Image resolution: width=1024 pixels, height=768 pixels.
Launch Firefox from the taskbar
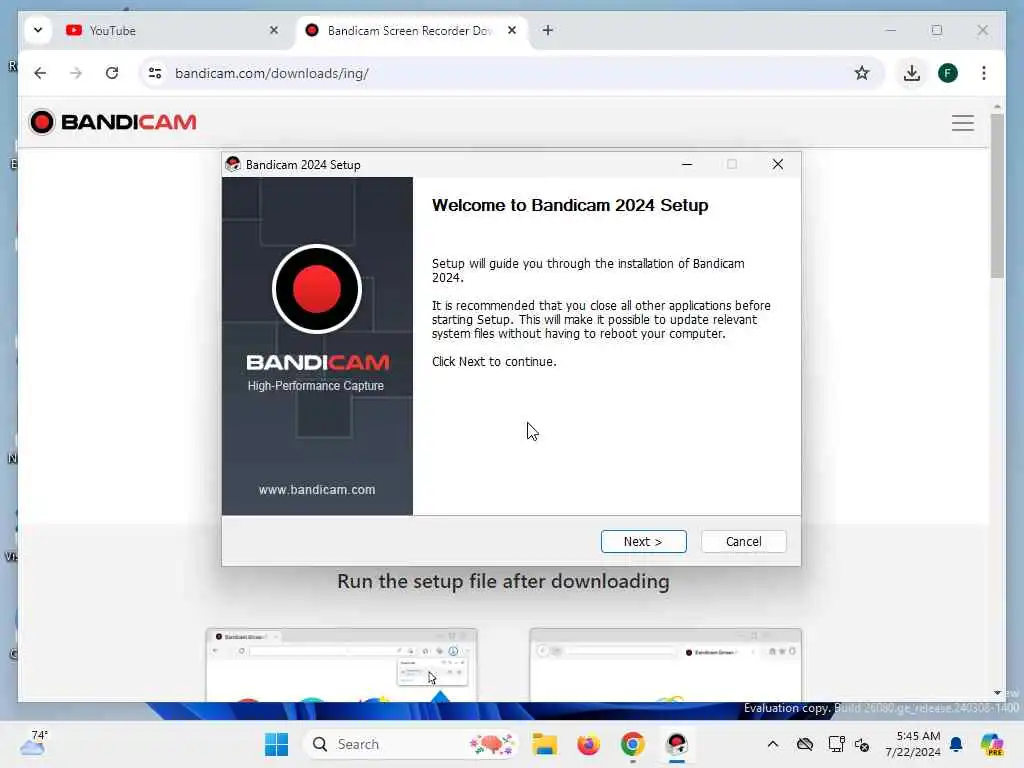coord(588,744)
